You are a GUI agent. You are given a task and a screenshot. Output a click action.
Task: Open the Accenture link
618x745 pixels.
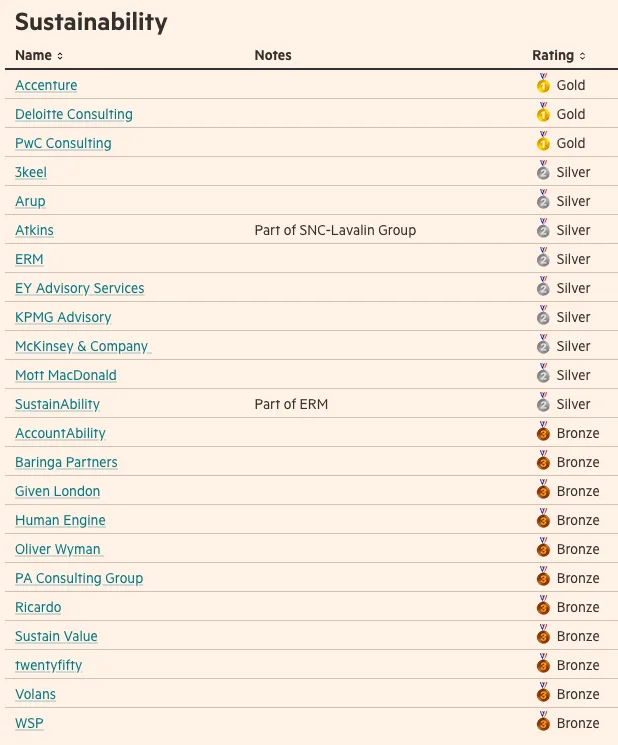tap(46, 86)
